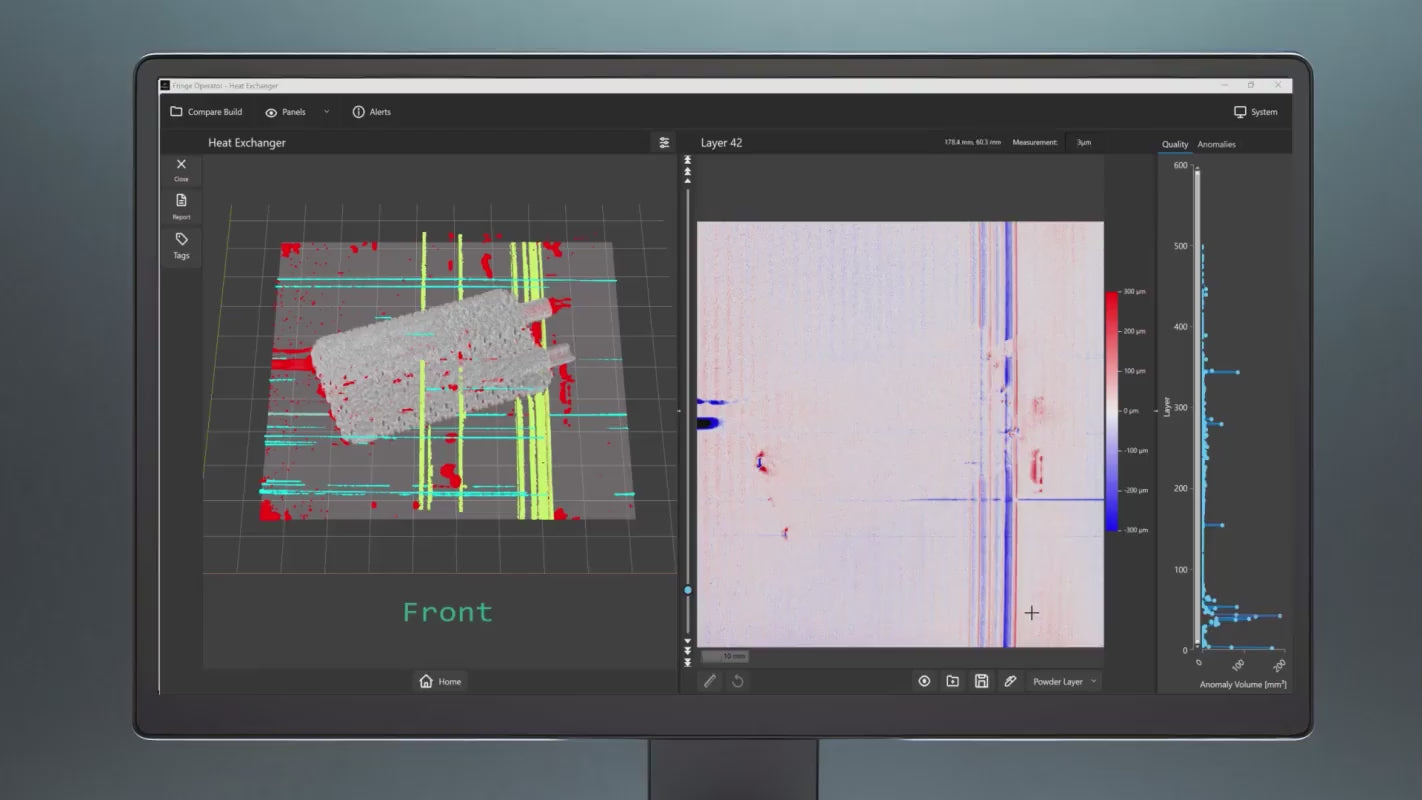Save the layer image with disk icon
Image resolution: width=1422 pixels, height=800 pixels.
tap(982, 681)
